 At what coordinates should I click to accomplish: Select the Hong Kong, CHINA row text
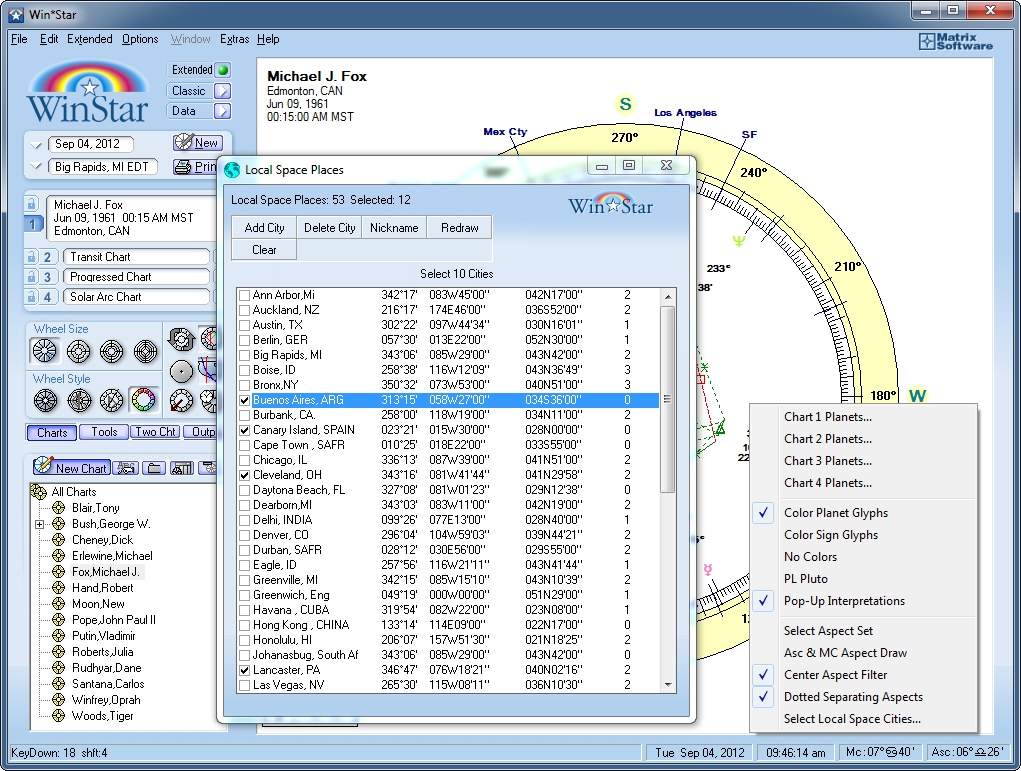coord(300,624)
